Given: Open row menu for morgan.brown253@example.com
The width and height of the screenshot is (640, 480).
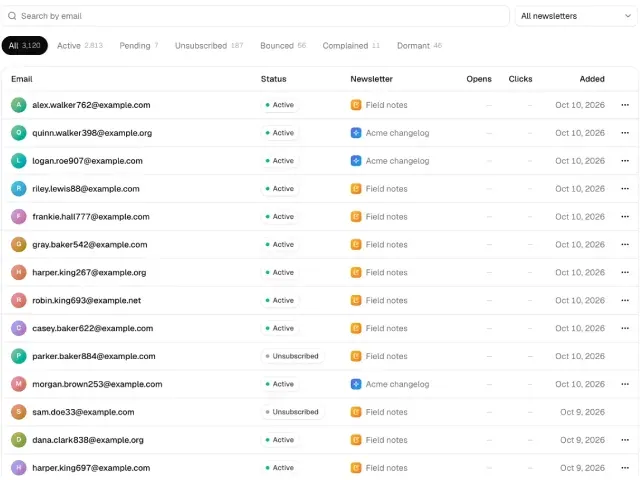Looking at the screenshot, I should click(624, 384).
